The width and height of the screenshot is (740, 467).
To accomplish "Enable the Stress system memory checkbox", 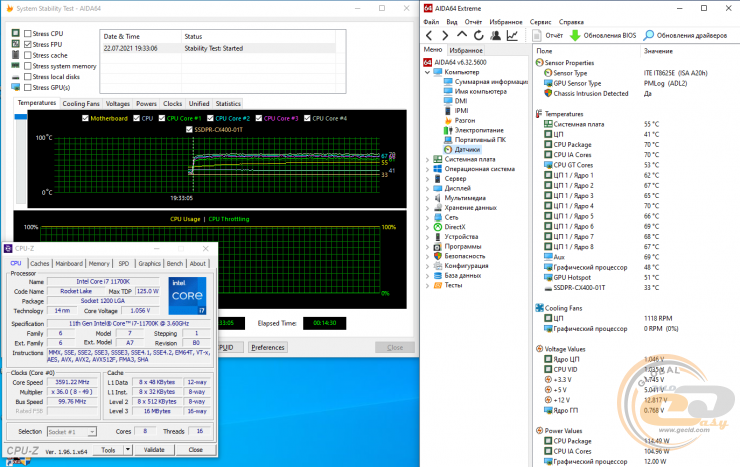I will point(28,66).
